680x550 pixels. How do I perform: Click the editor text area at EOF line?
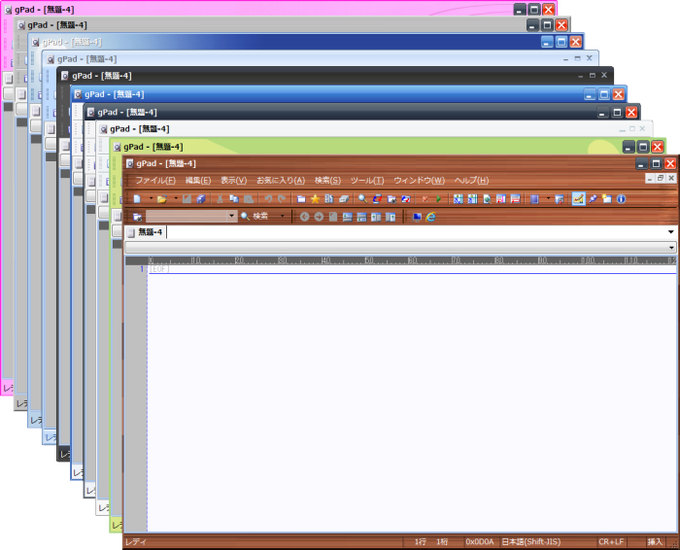pyautogui.click(x=412, y=269)
